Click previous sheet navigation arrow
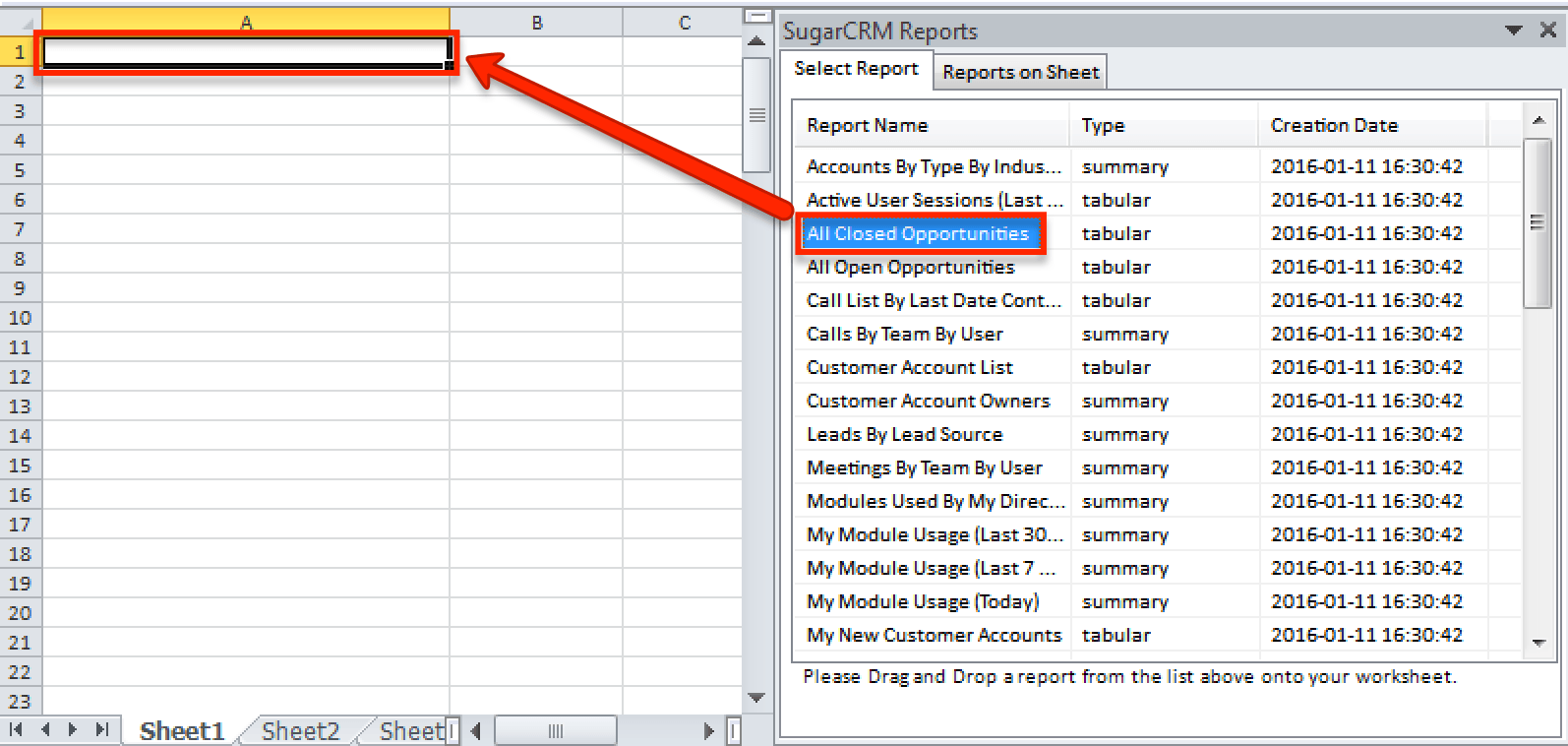Image resolution: width=1568 pixels, height=746 pixels. point(45,730)
